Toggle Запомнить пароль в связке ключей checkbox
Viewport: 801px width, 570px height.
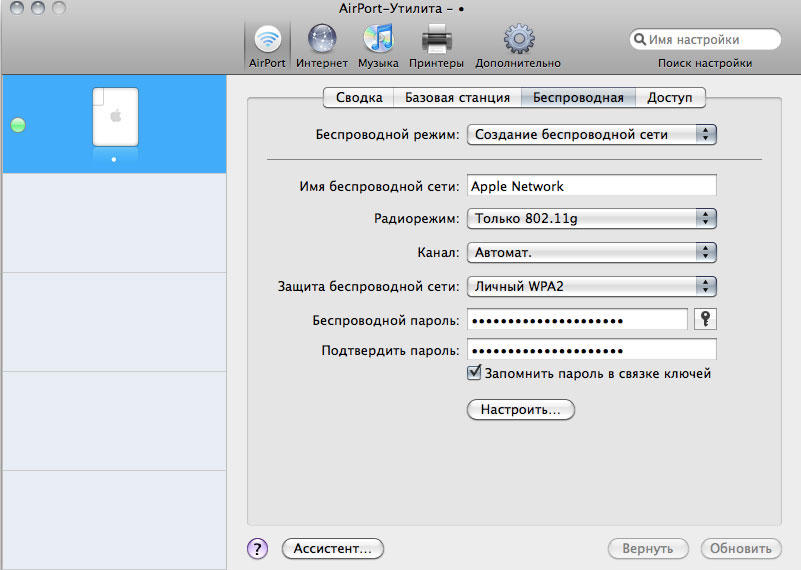[474, 372]
